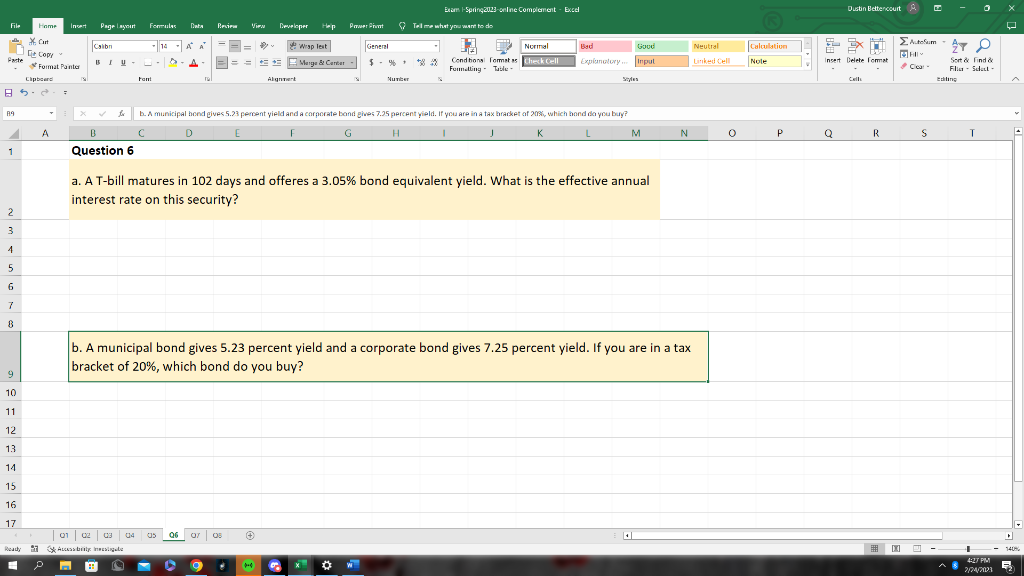Switch to Page Layout view
Image resolution: width=1024 pixels, height=576 pixels.
896,549
